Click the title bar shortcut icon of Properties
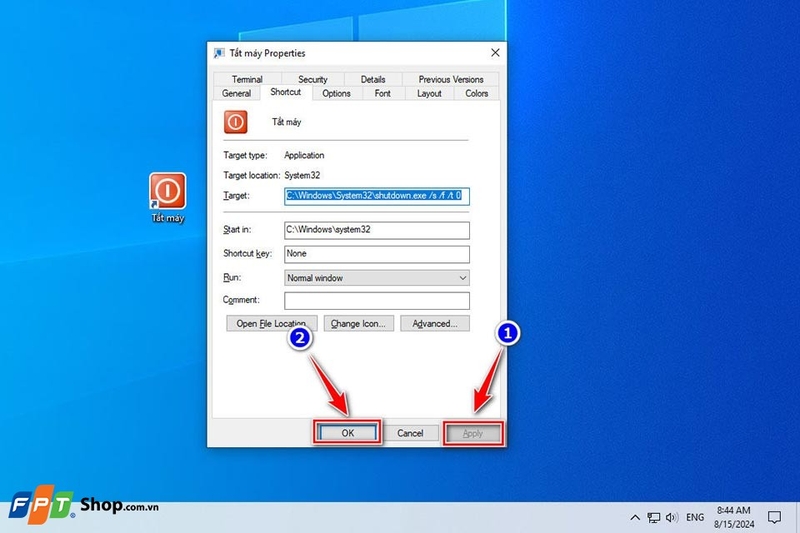Screen dimensions: 800x533 pyautogui.click(x=219, y=53)
